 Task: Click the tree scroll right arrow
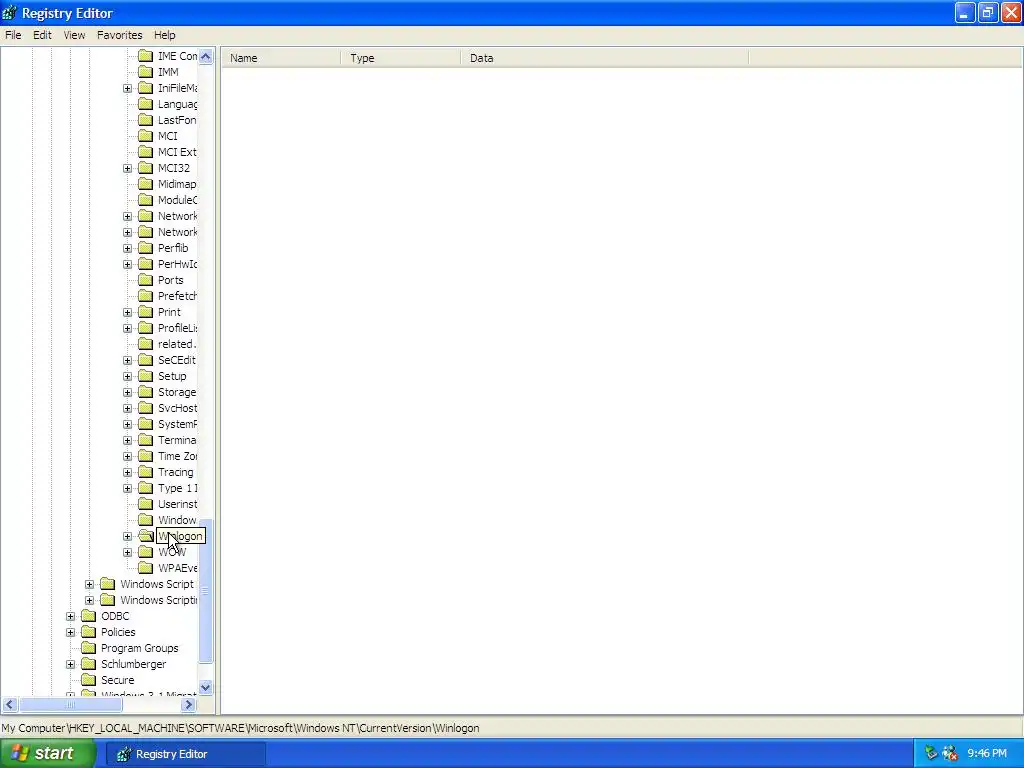pos(189,705)
